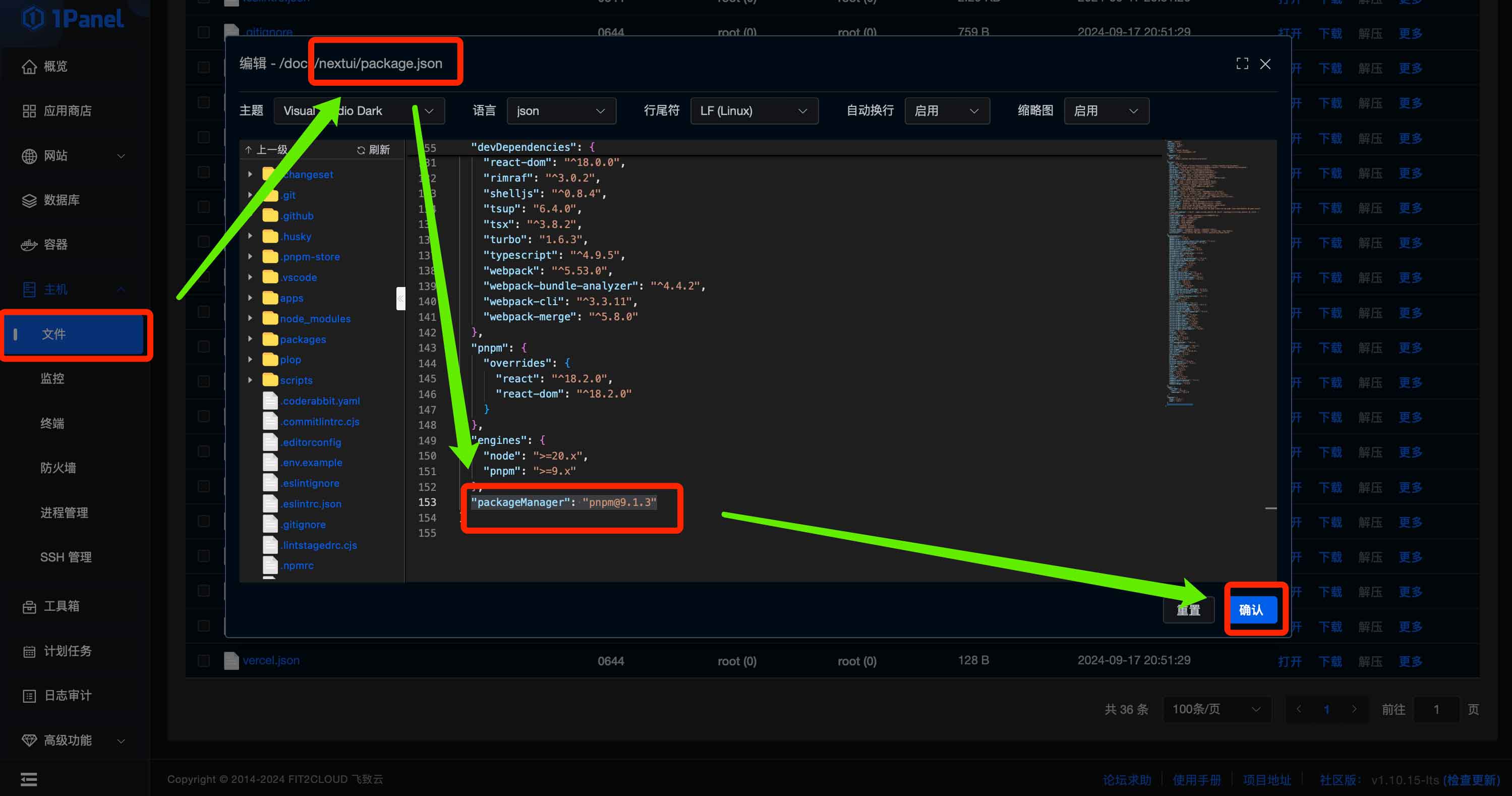Click the sidebar collapse hamburger icon
The height and width of the screenshot is (796, 1512).
[x=29, y=779]
